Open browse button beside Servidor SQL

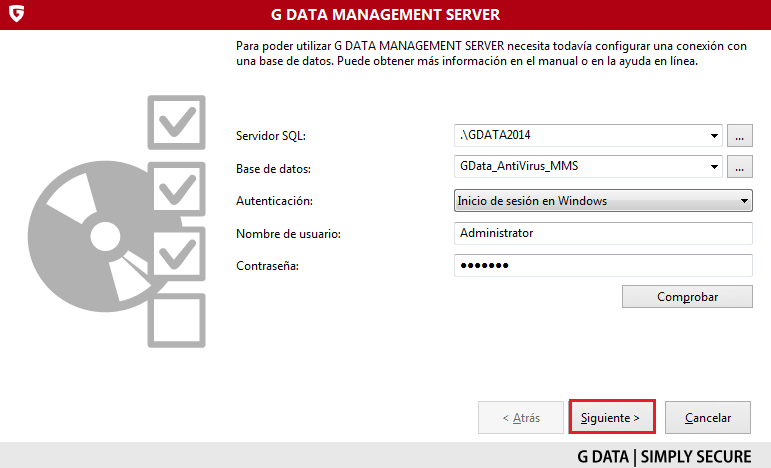739,135
